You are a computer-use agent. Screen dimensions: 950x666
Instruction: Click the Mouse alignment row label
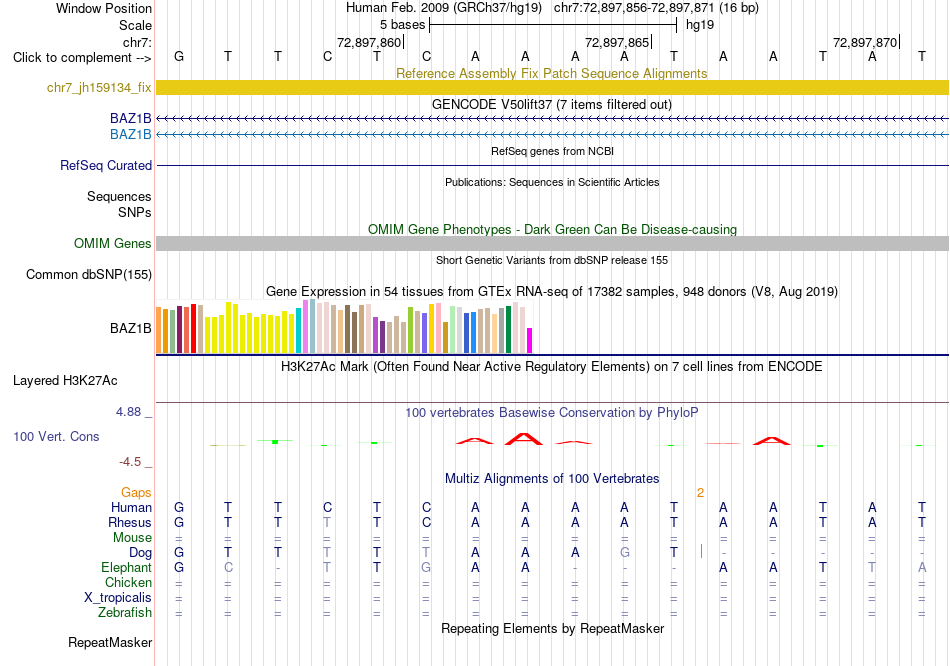pos(132,538)
